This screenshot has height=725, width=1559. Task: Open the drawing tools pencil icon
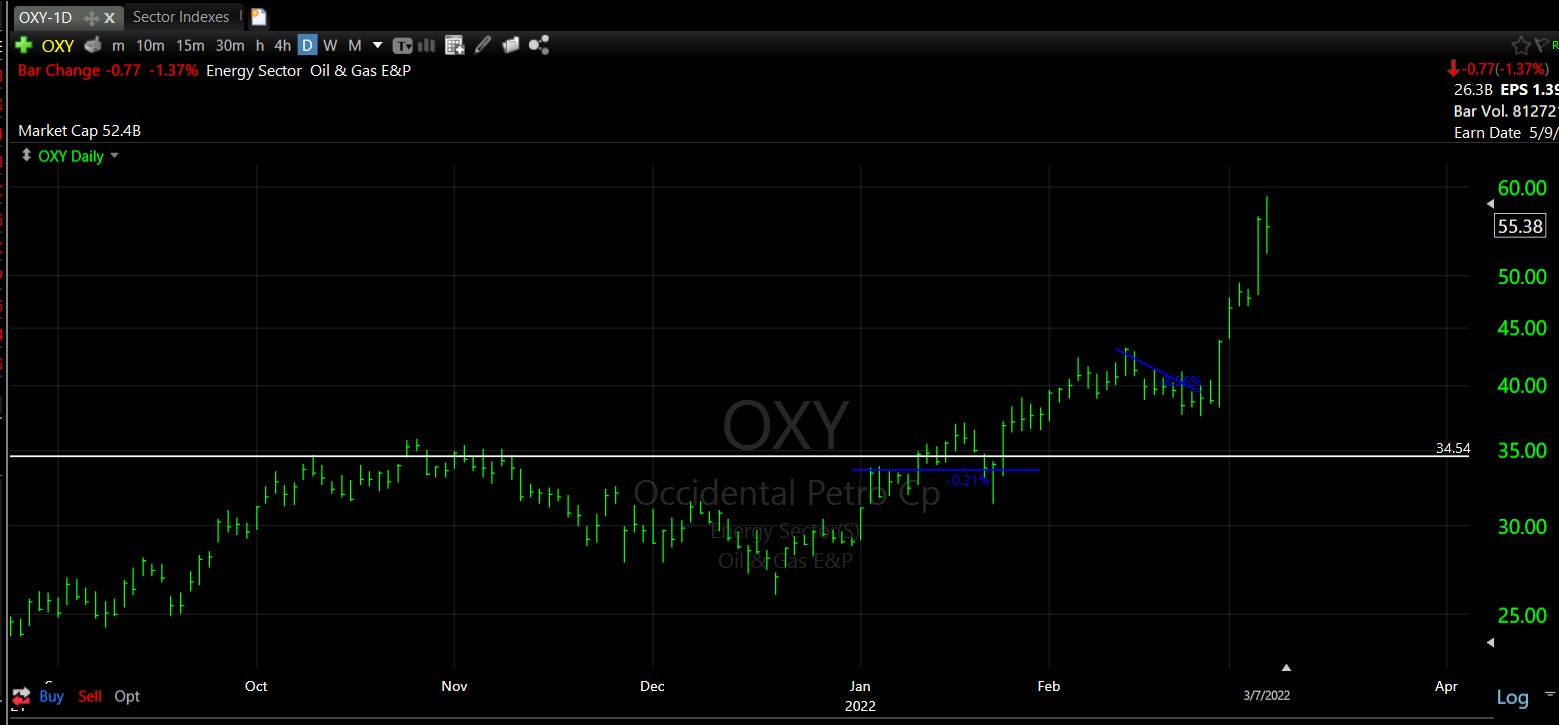click(483, 45)
